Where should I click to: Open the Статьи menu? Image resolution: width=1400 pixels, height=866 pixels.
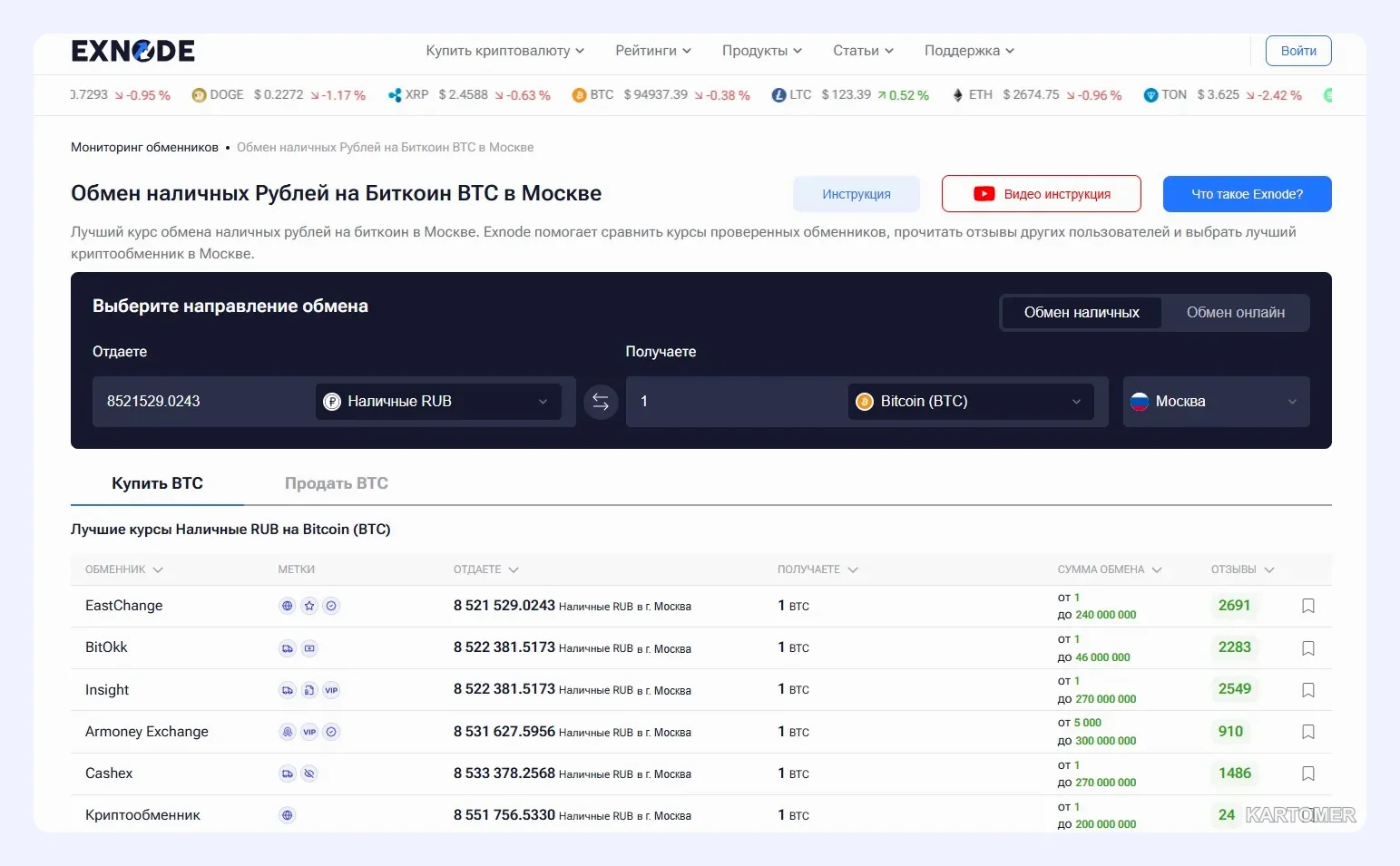point(863,51)
